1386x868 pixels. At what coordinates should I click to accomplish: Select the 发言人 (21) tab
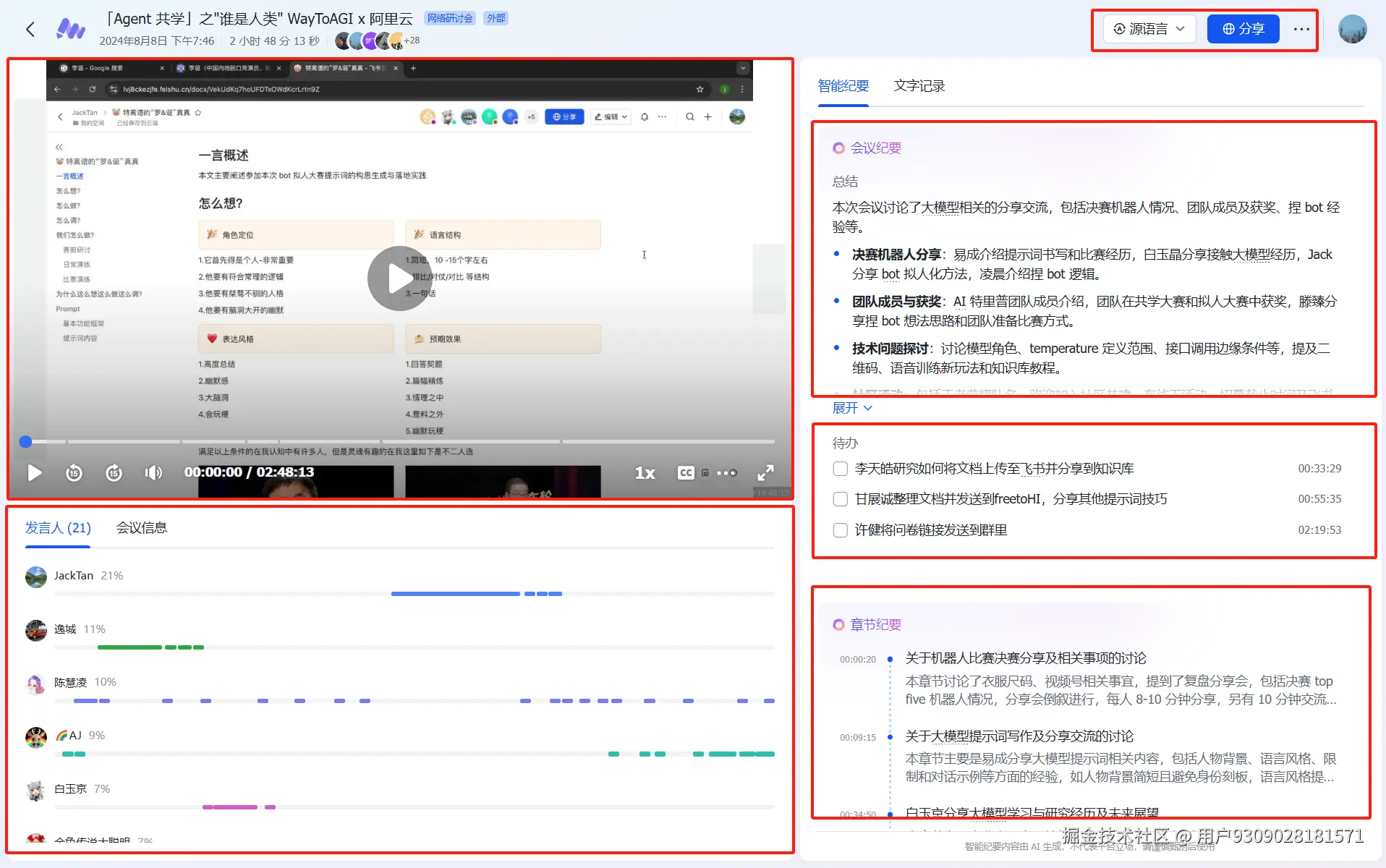tap(58, 528)
